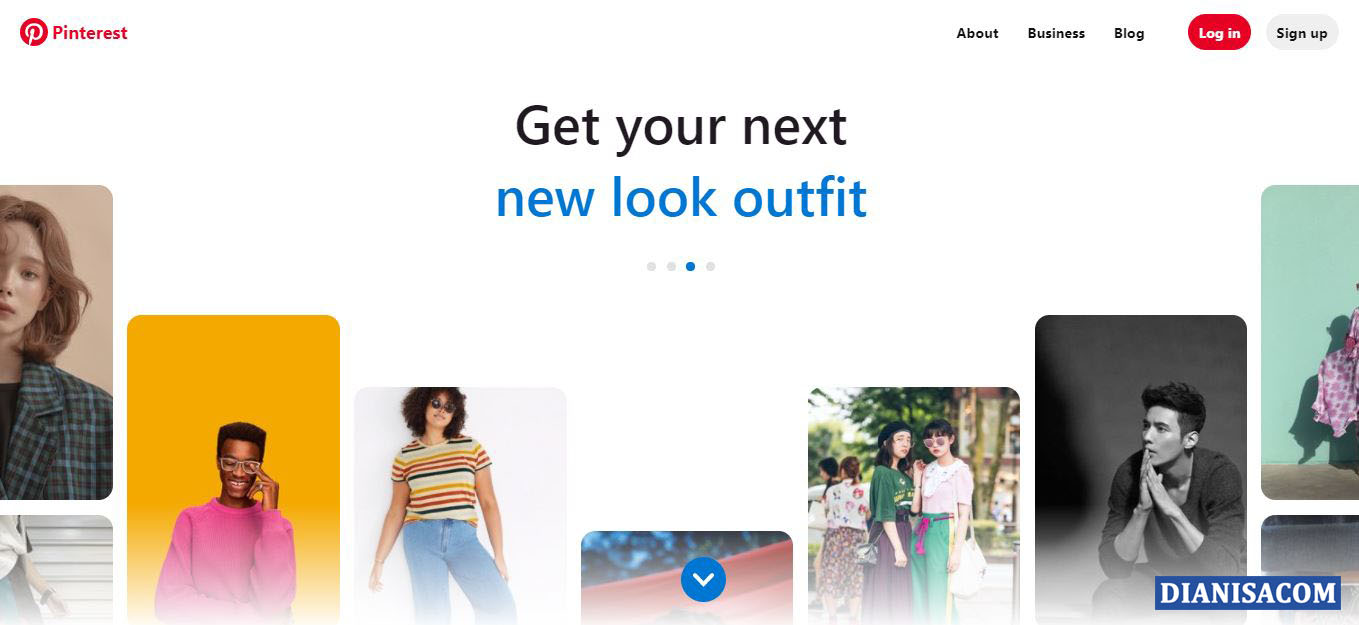Viewport: 1359px width, 625px height.
Task: Select the fourth carousel dot indicator
Action: click(710, 267)
